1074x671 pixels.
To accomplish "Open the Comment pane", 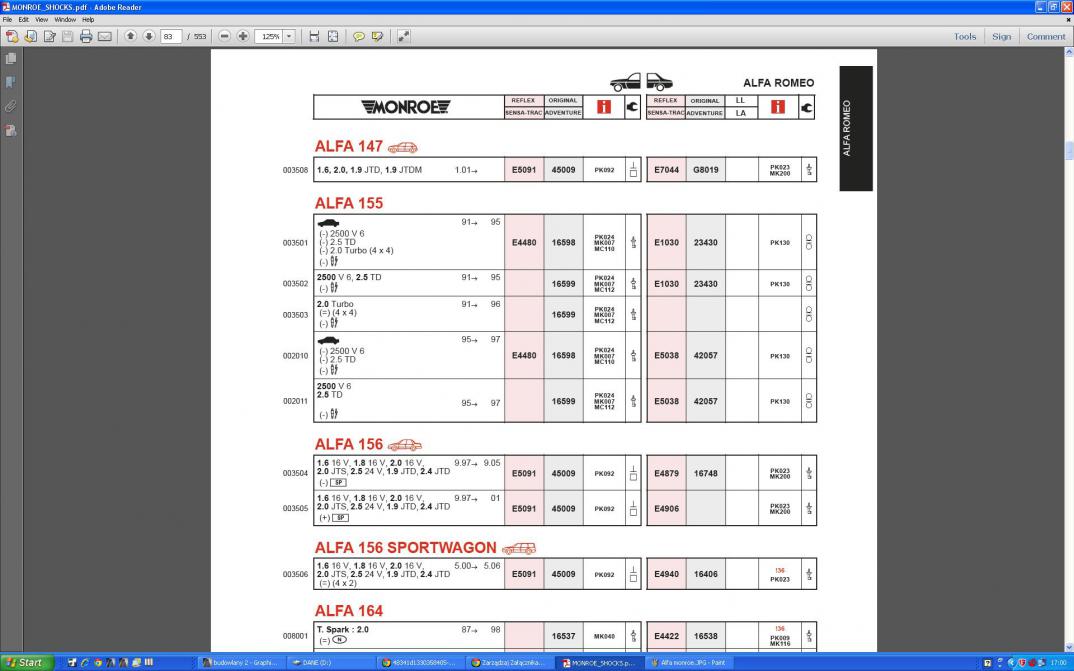I will 1045,36.
